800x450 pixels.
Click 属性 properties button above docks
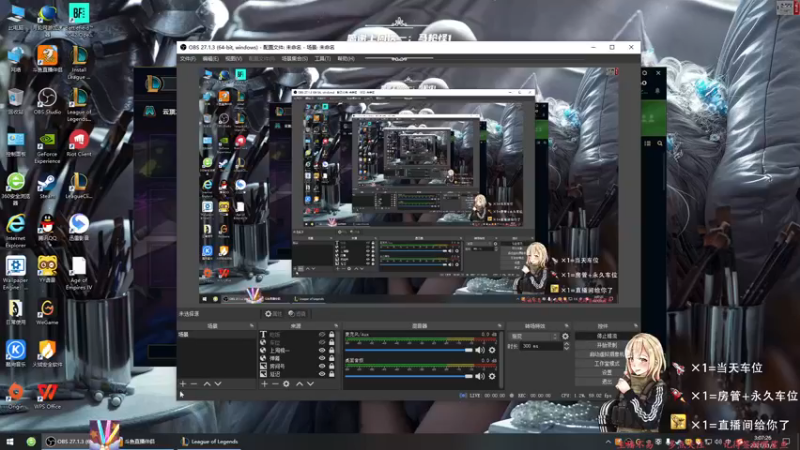point(273,314)
